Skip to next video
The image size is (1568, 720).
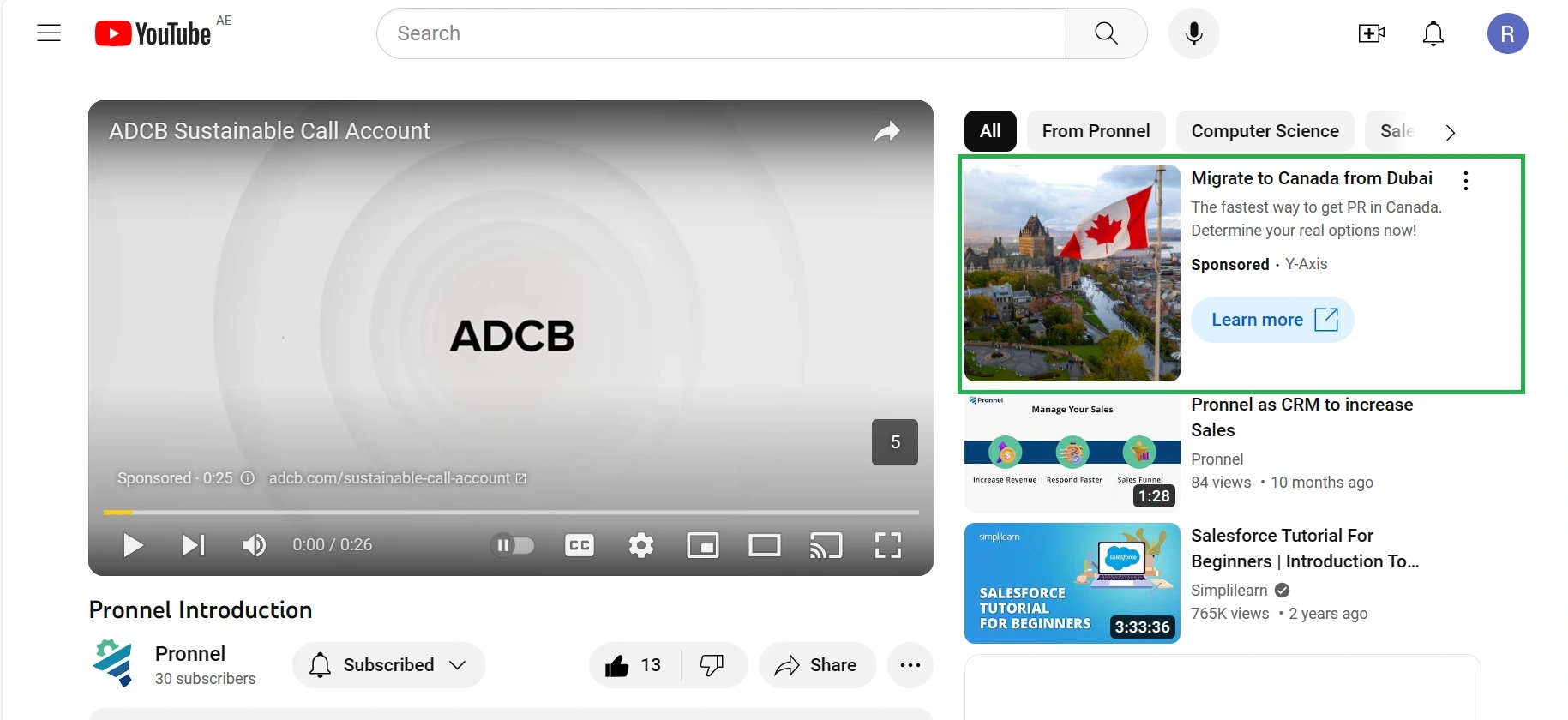[x=194, y=545]
